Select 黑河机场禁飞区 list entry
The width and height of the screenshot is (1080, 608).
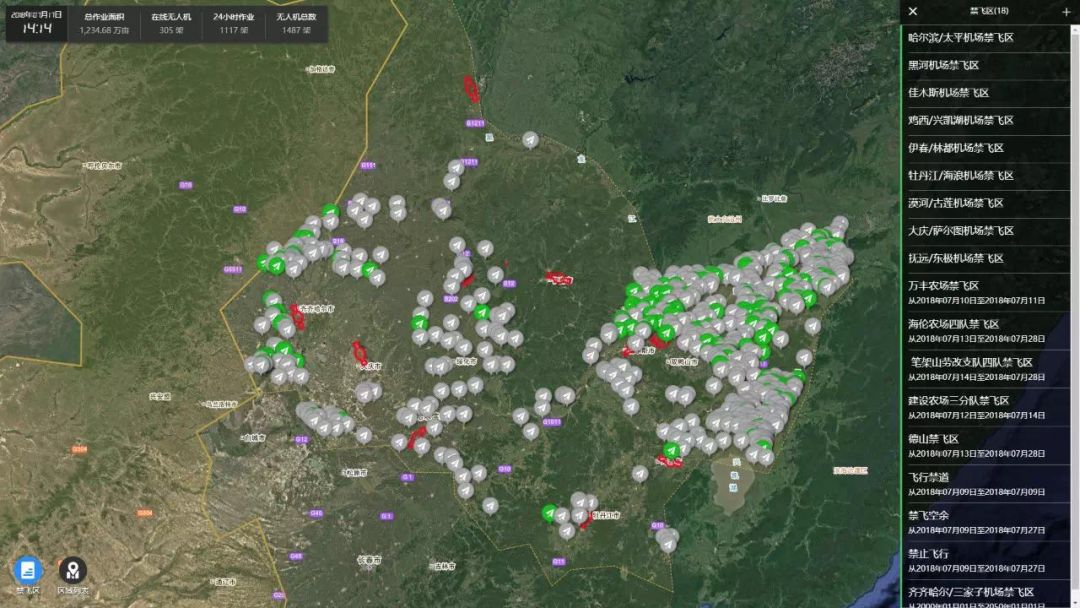point(943,65)
